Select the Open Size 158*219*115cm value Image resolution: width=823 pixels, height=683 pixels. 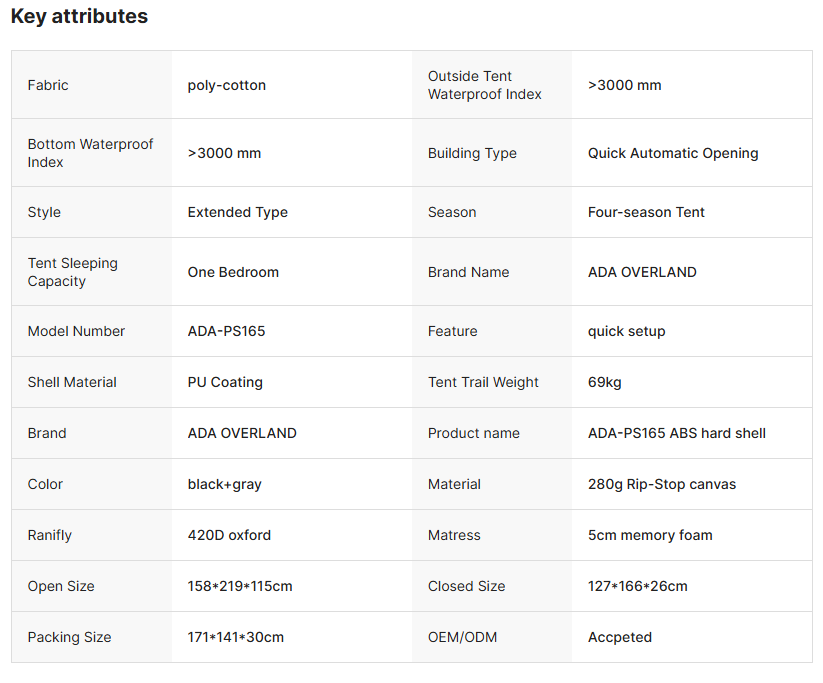click(x=240, y=586)
